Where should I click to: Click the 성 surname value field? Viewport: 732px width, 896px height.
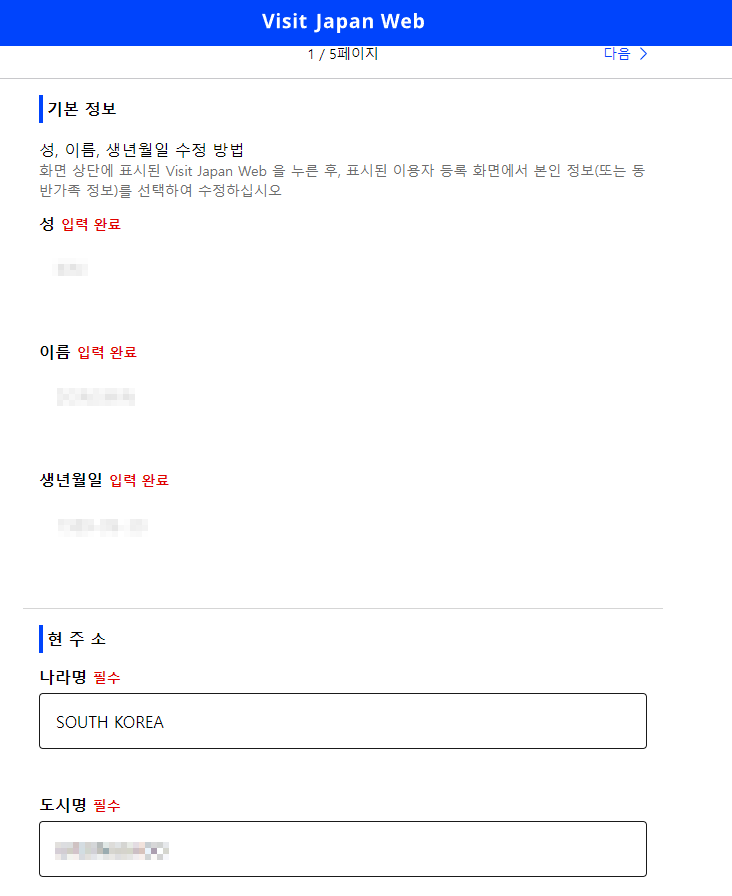pos(69,268)
